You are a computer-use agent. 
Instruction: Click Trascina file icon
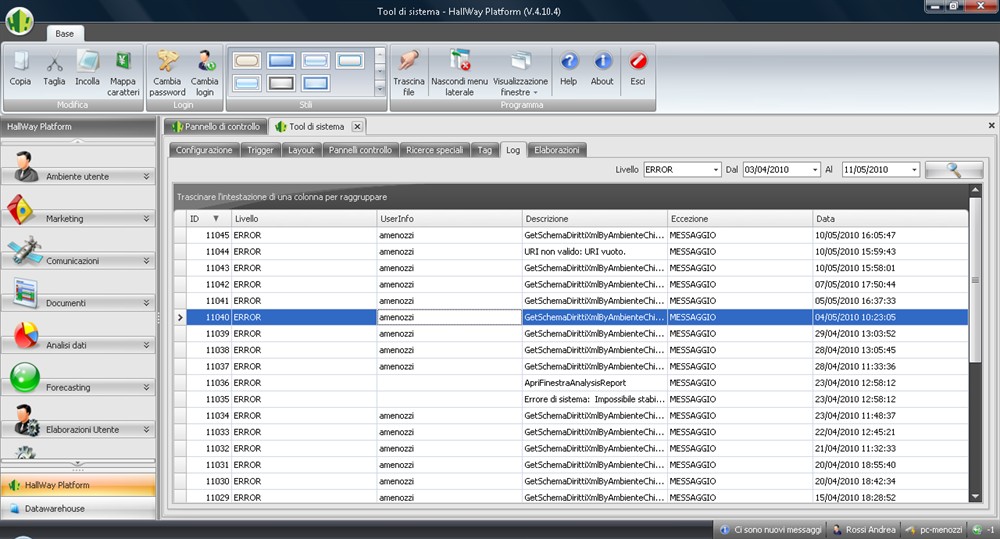409,61
